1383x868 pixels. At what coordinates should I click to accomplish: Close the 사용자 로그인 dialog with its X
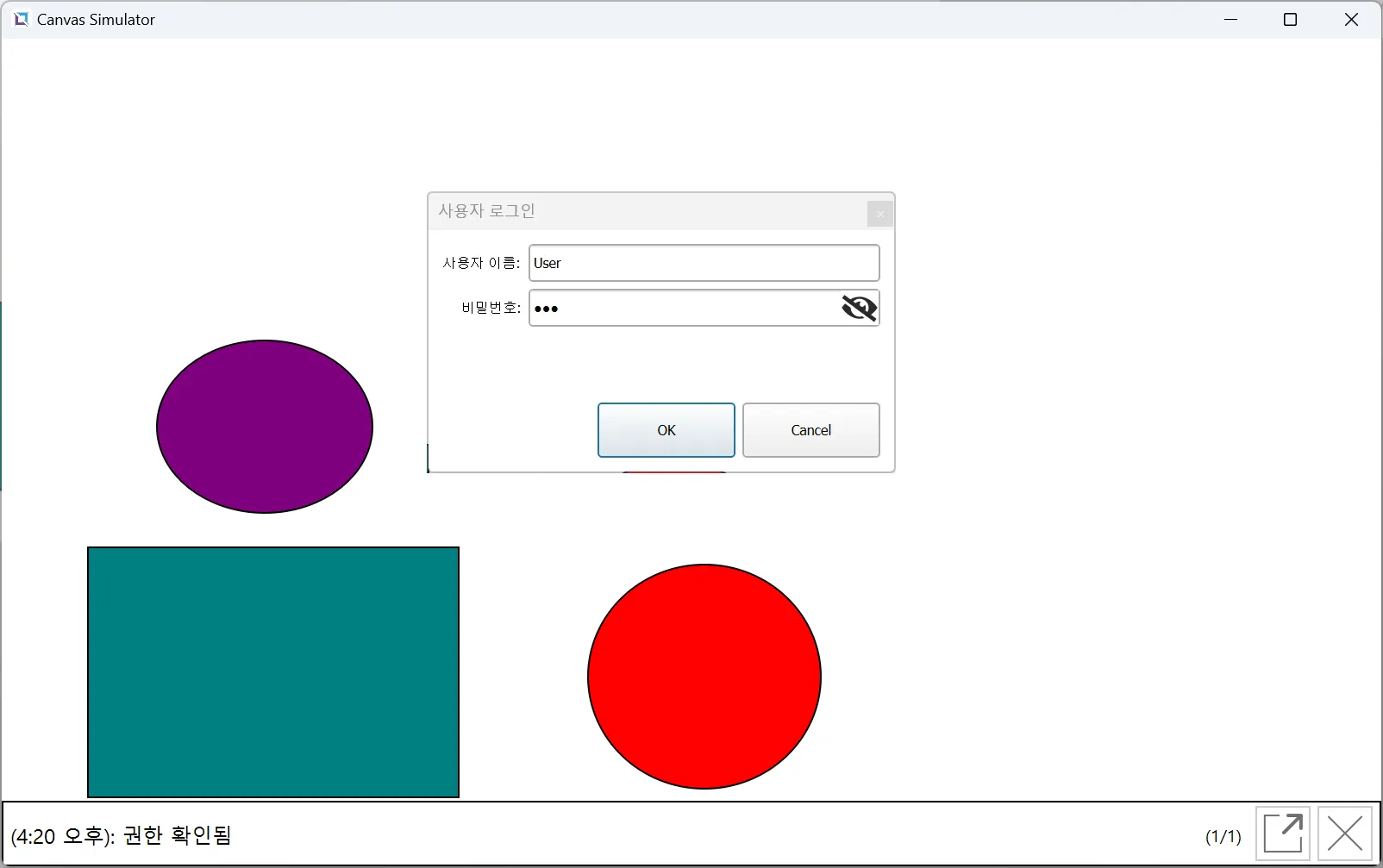[879, 214]
